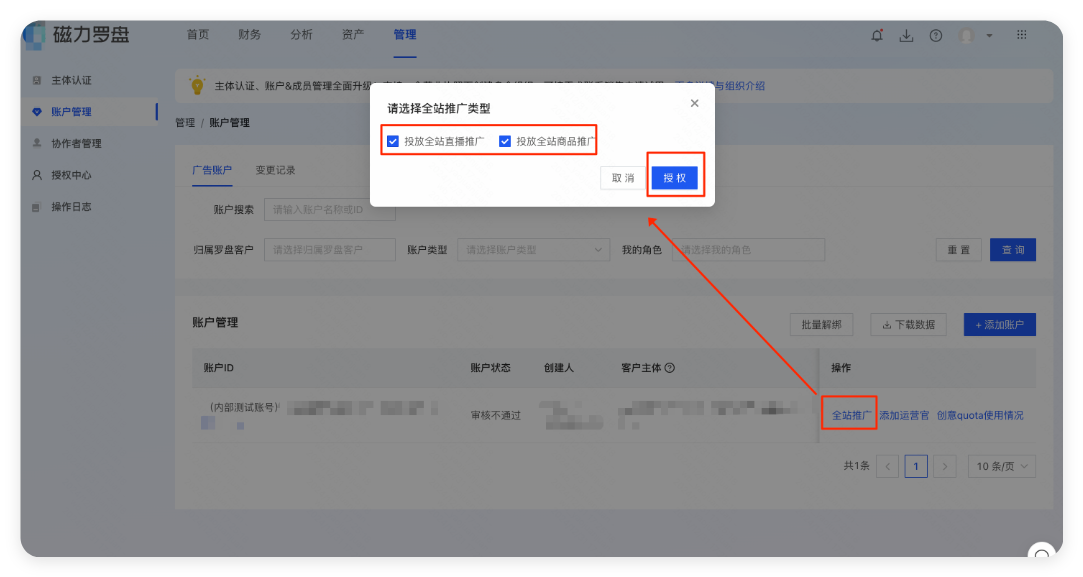Click the 账户搜索 input field
The image size is (1083, 577).
pos(329,209)
